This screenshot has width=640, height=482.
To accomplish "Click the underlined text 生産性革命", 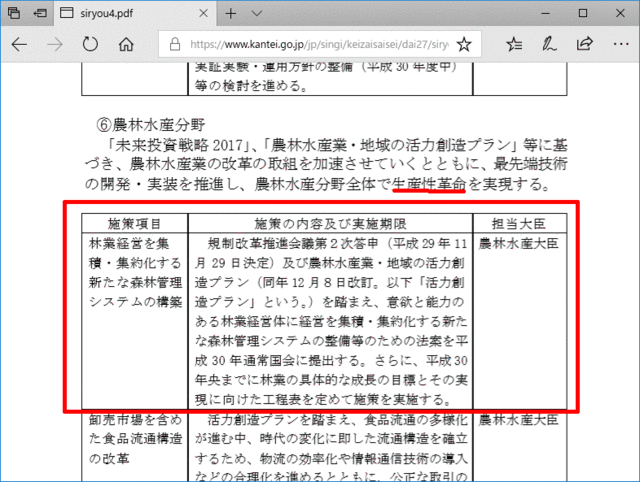I will click(x=429, y=184).
